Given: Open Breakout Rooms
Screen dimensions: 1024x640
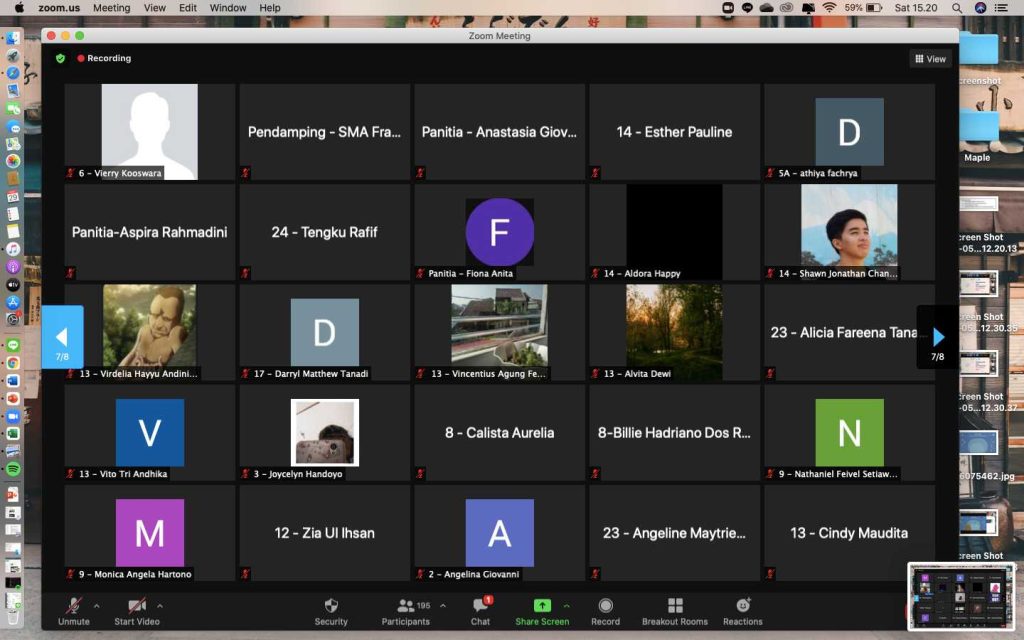Looking at the screenshot, I should [675, 606].
